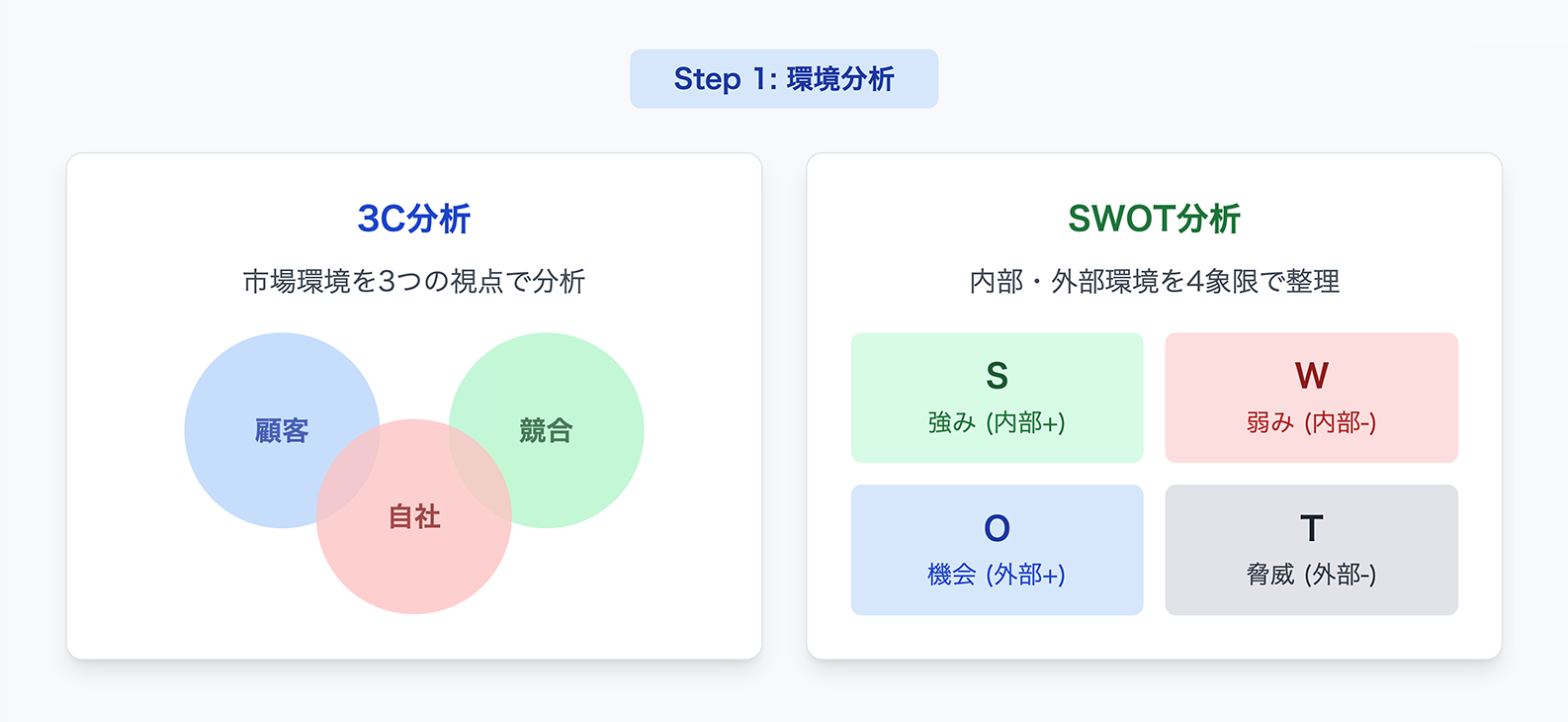Click the large red letter W
This screenshot has width=1568, height=722.
coord(1311,376)
